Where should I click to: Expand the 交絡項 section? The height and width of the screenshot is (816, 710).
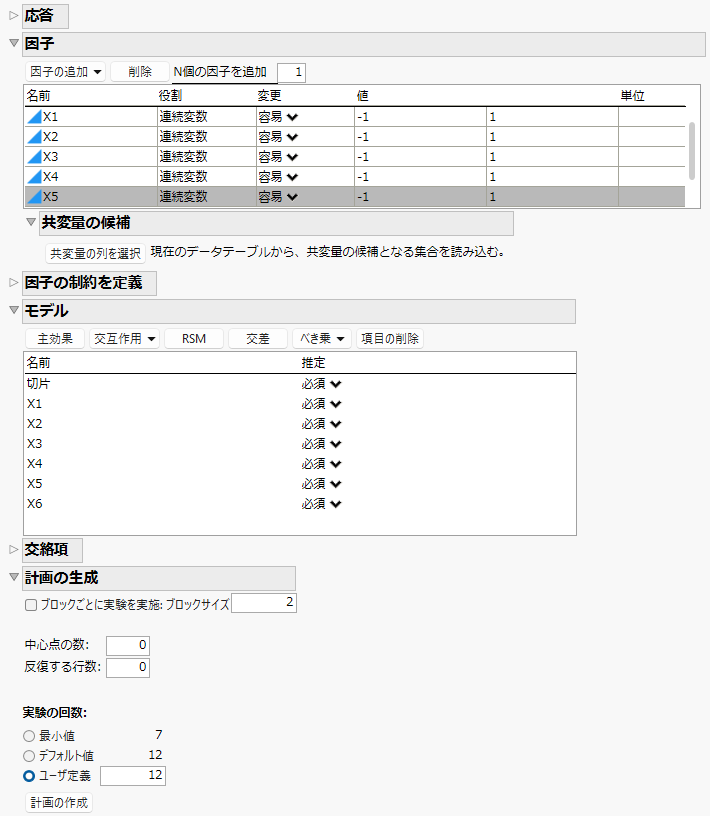14,549
